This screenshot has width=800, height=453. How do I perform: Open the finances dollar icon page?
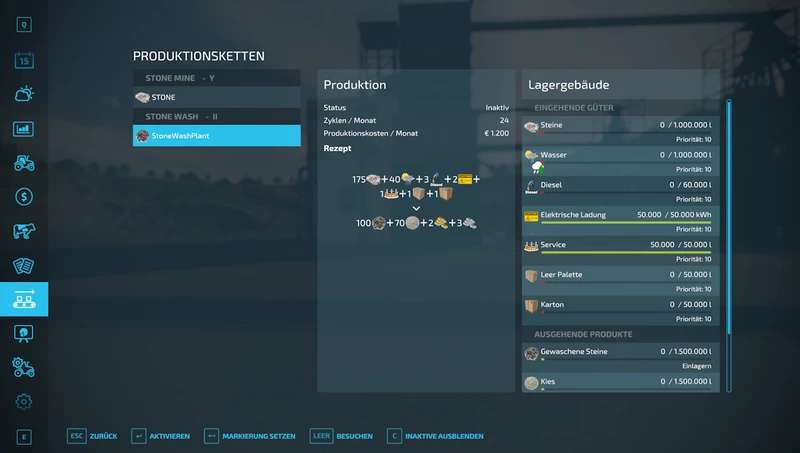(x=24, y=197)
